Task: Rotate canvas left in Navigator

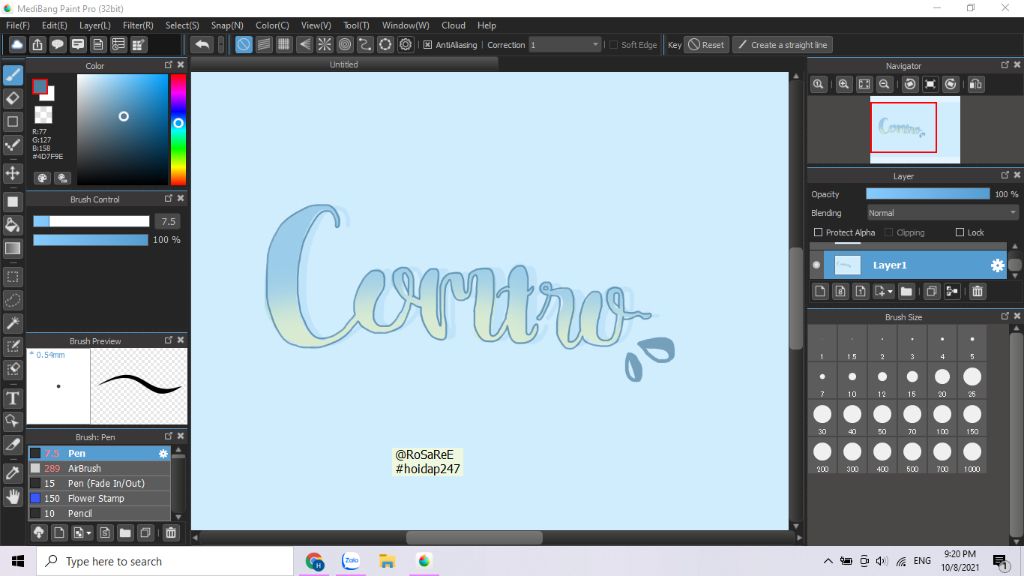Action: coord(910,84)
